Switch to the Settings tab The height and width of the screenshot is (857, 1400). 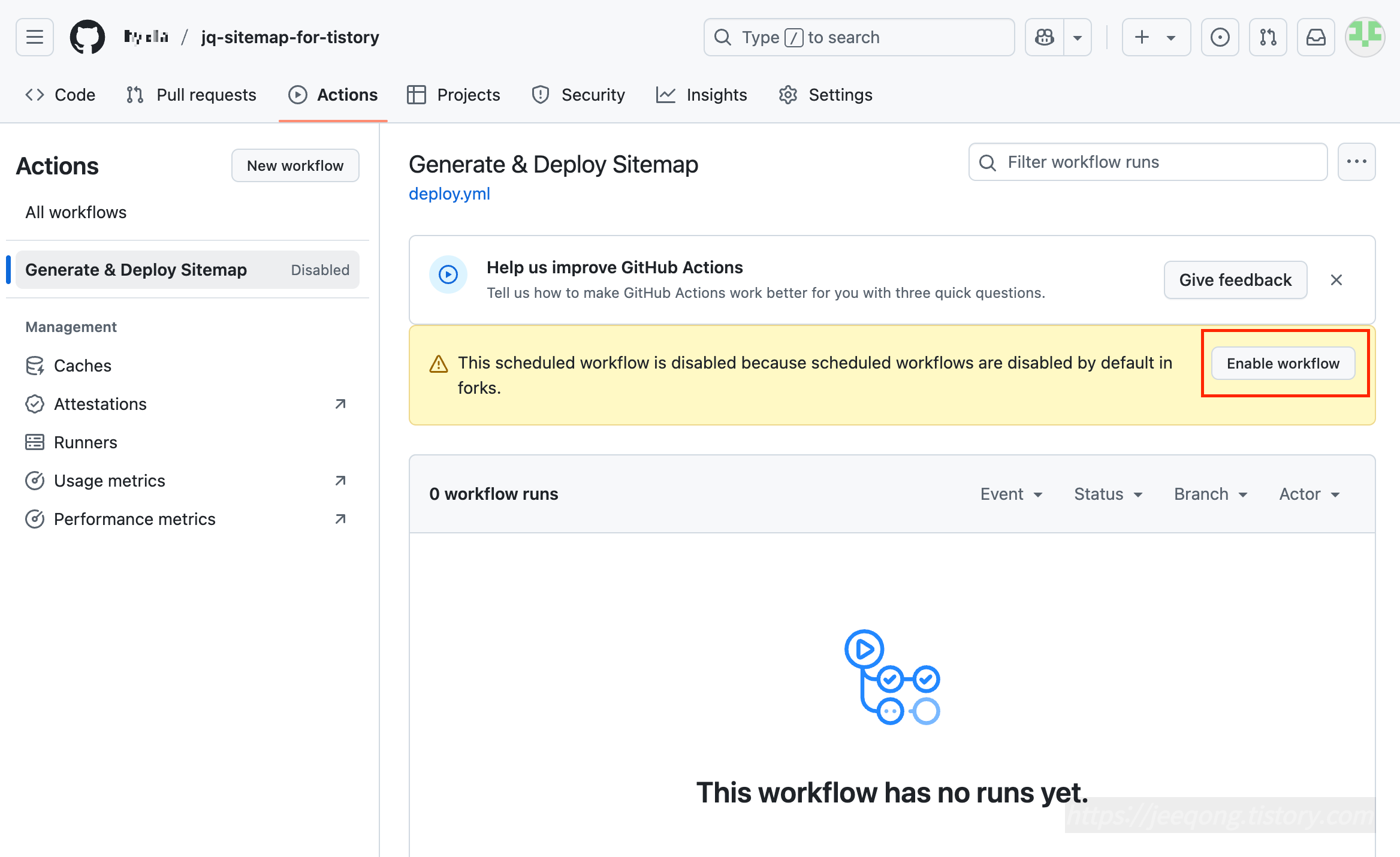point(825,95)
